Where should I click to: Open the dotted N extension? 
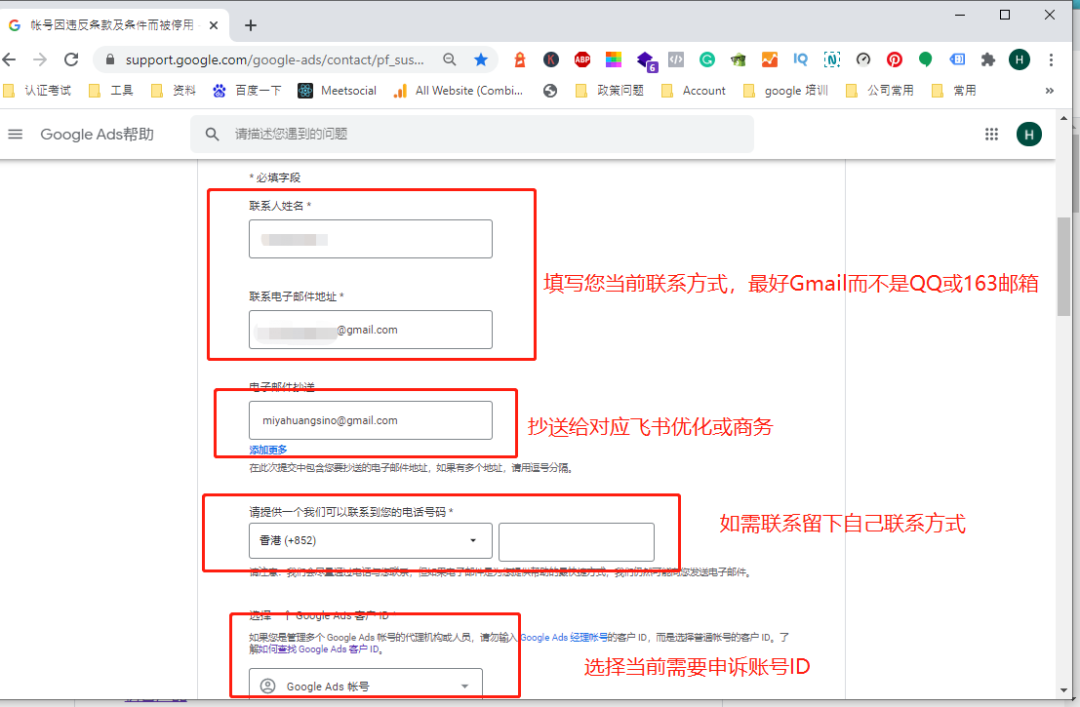coord(832,60)
